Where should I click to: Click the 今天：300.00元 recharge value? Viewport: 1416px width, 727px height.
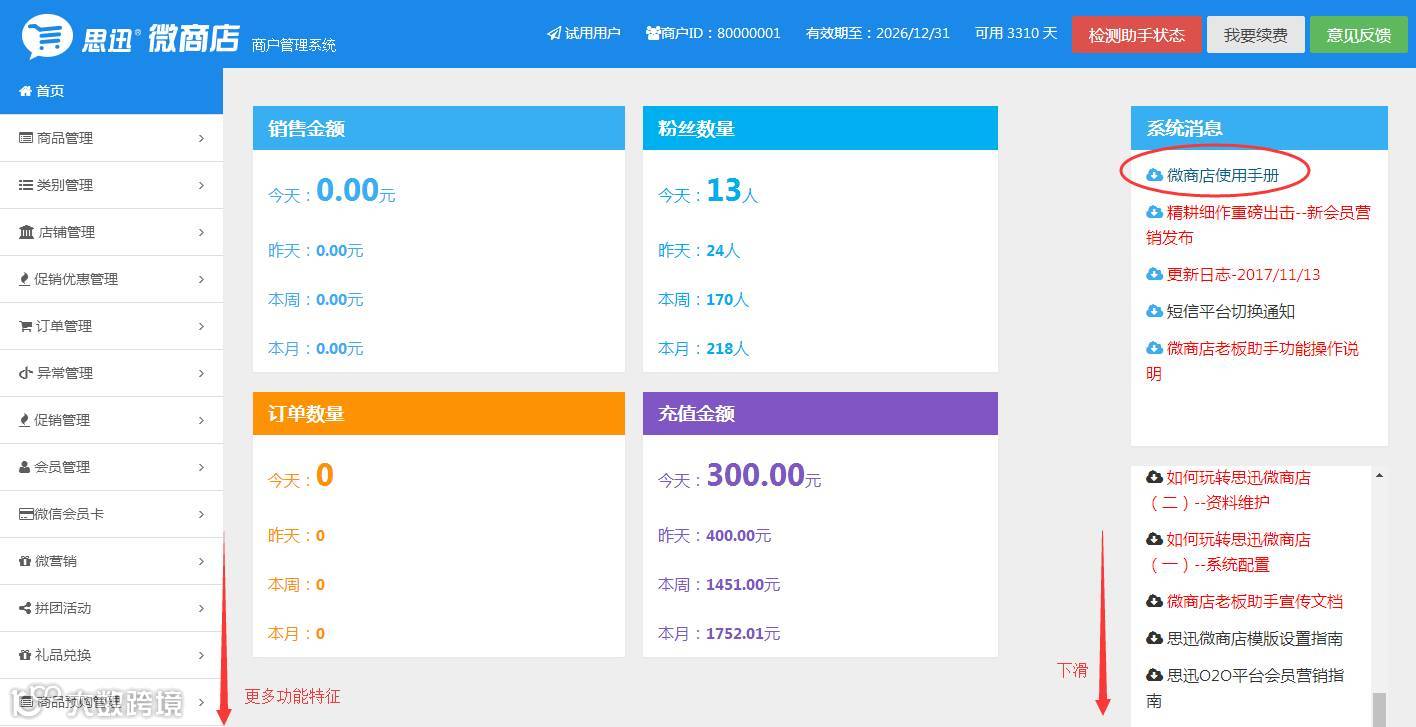tap(740, 476)
